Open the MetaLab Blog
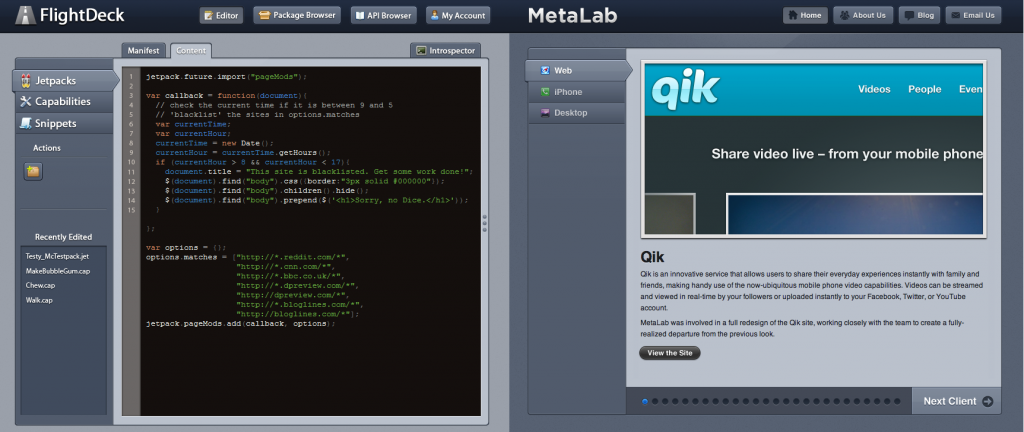 point(919,15)
